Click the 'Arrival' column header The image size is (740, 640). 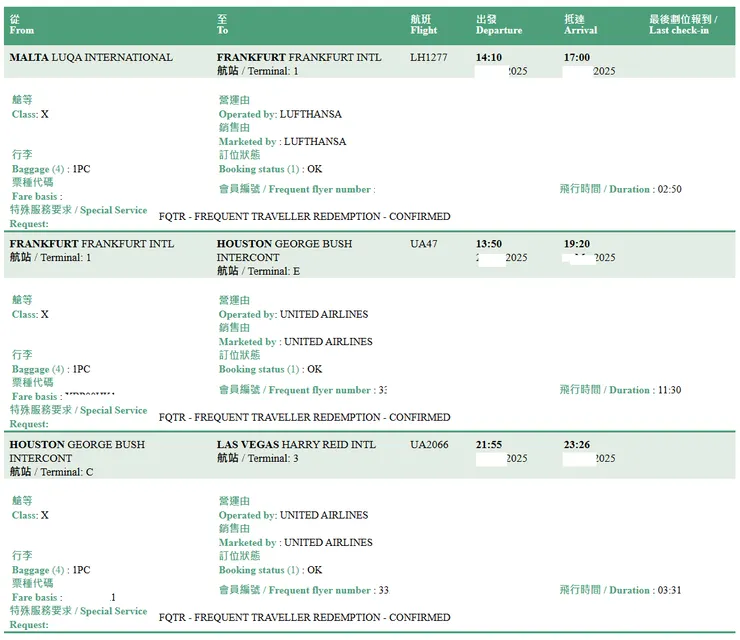tap(580, 25)
